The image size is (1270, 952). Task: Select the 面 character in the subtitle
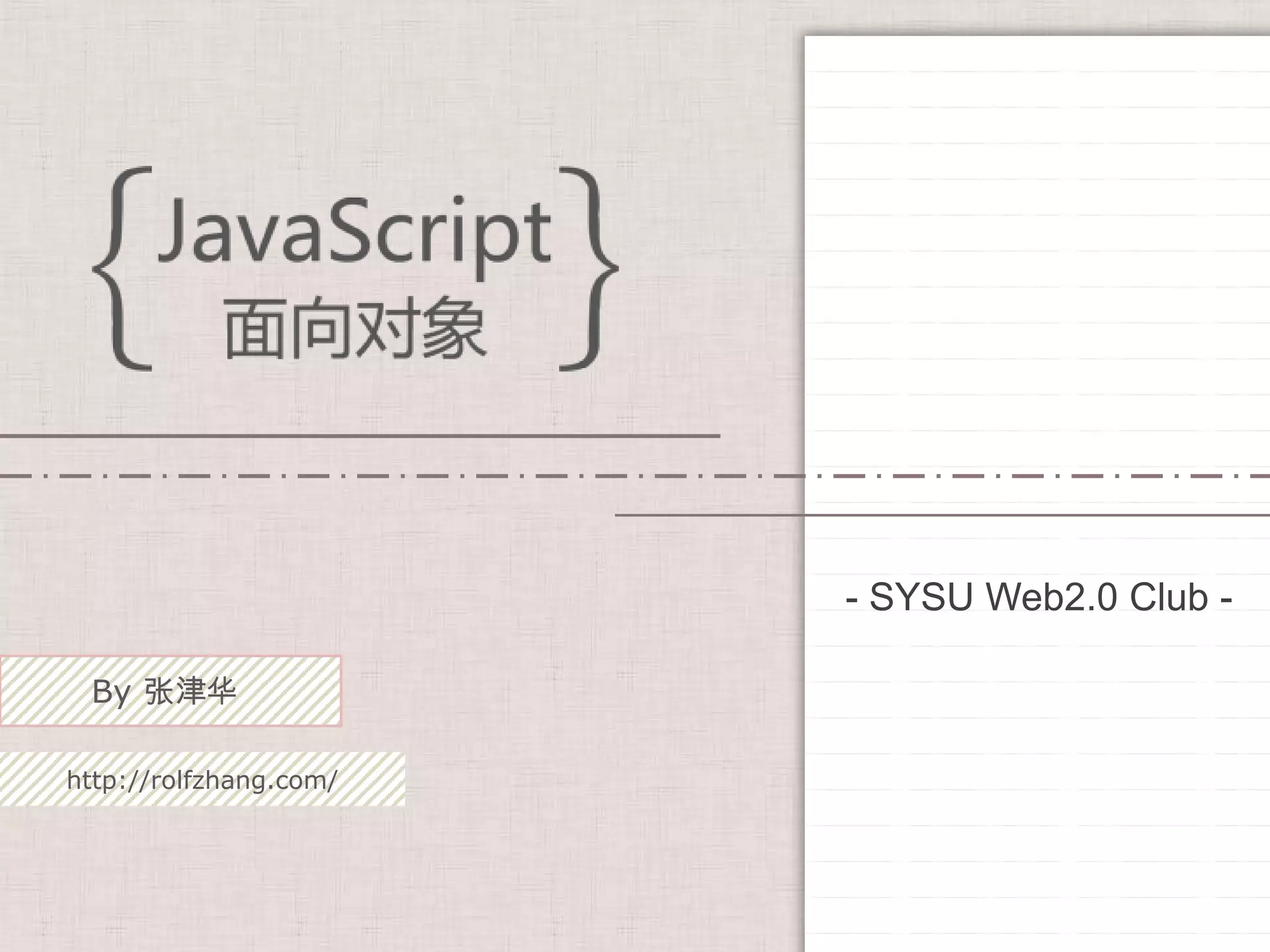tap(254, 329)
